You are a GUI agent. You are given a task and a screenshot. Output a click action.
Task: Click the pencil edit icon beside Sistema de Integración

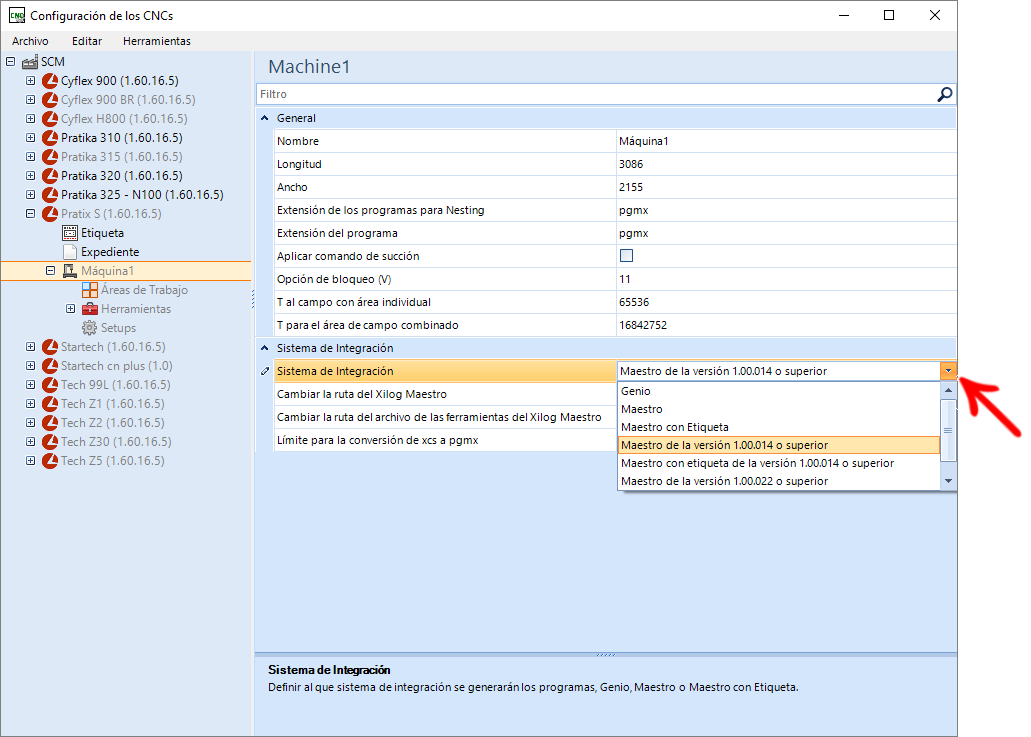click(265, 371)
